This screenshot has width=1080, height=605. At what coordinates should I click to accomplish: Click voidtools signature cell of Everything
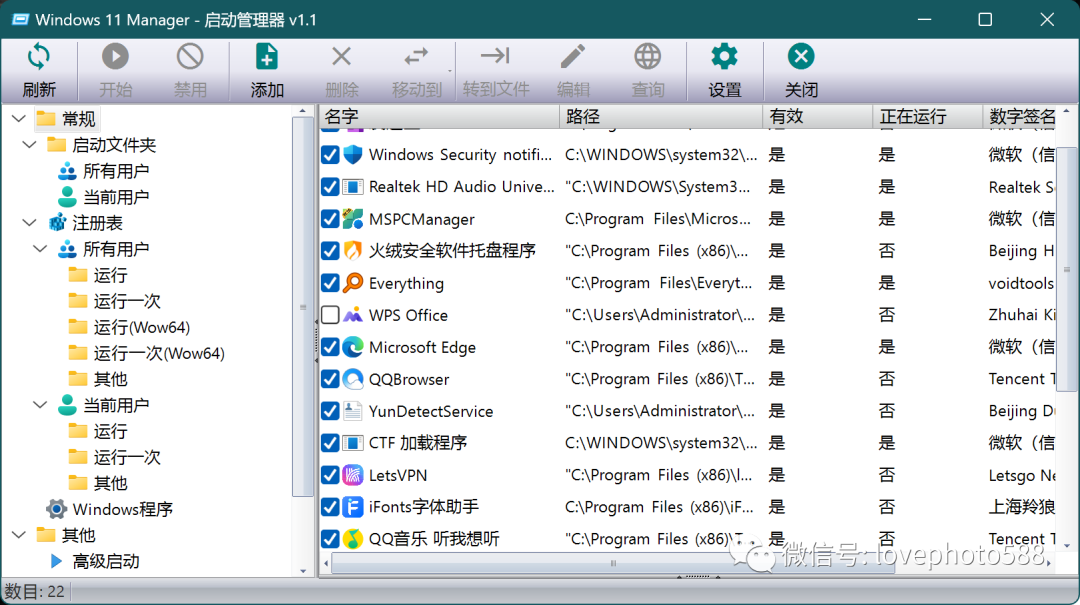coord(1021,283)
